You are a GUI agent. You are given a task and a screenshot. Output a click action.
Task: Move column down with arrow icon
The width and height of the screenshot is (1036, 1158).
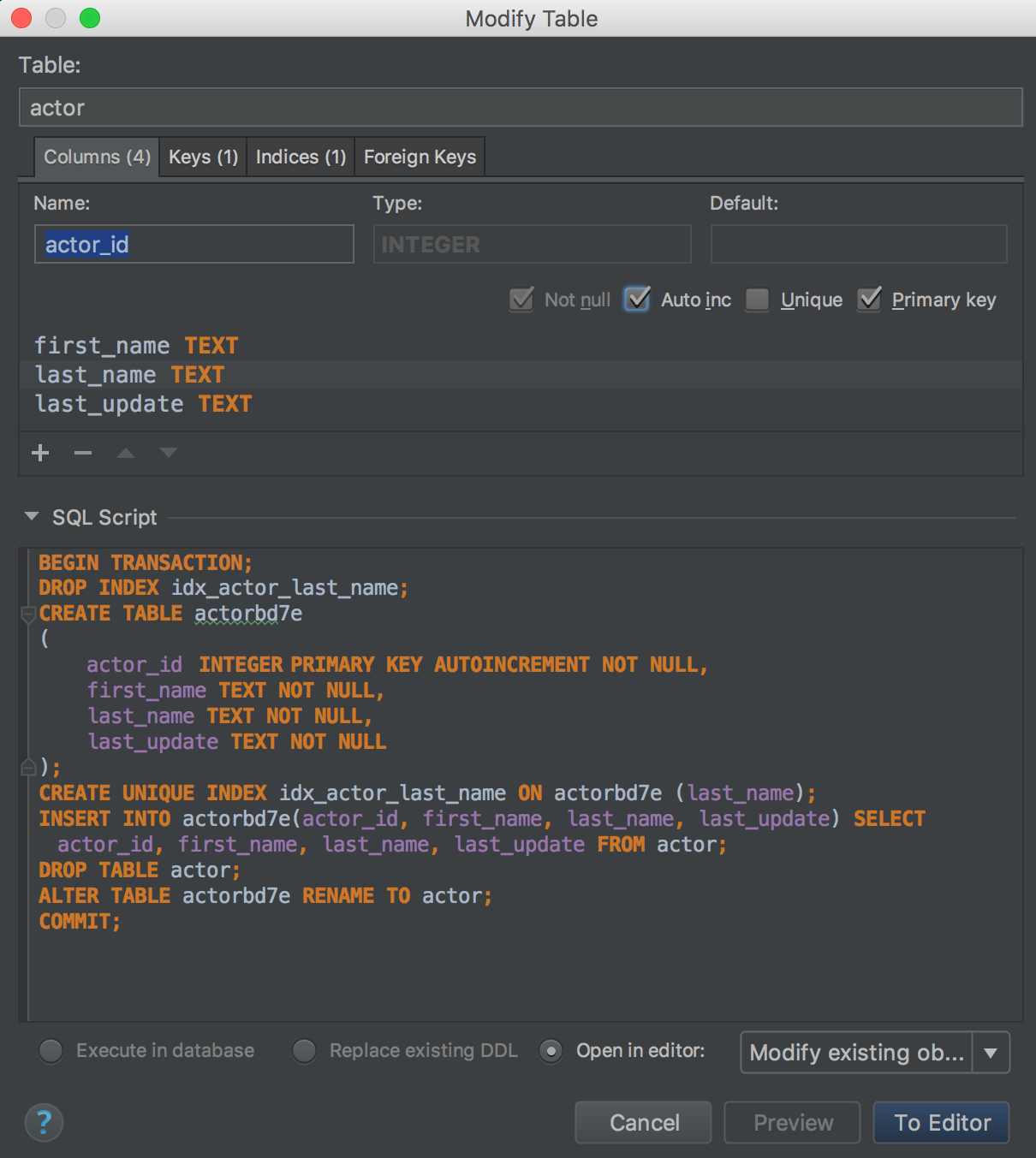tap(169, 453)
